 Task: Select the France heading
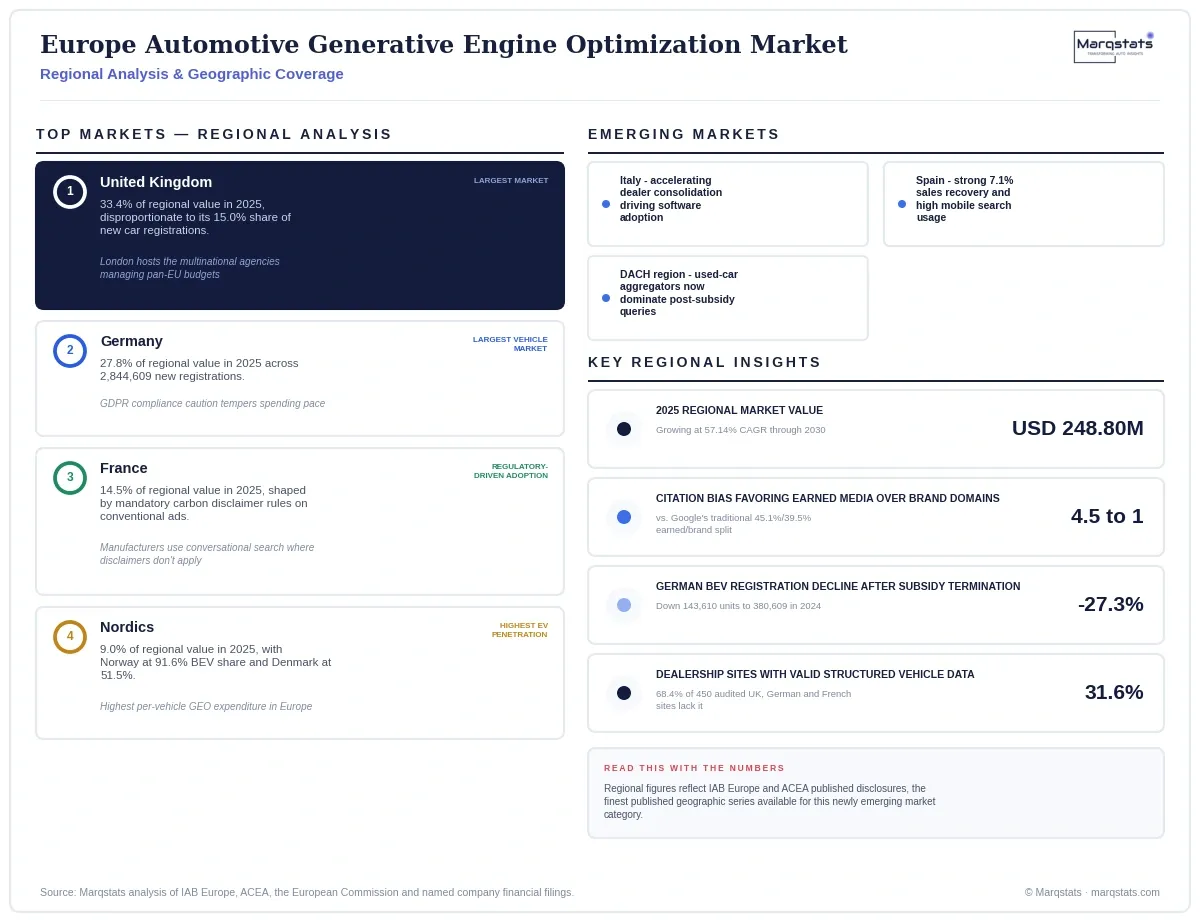[124, 468]
